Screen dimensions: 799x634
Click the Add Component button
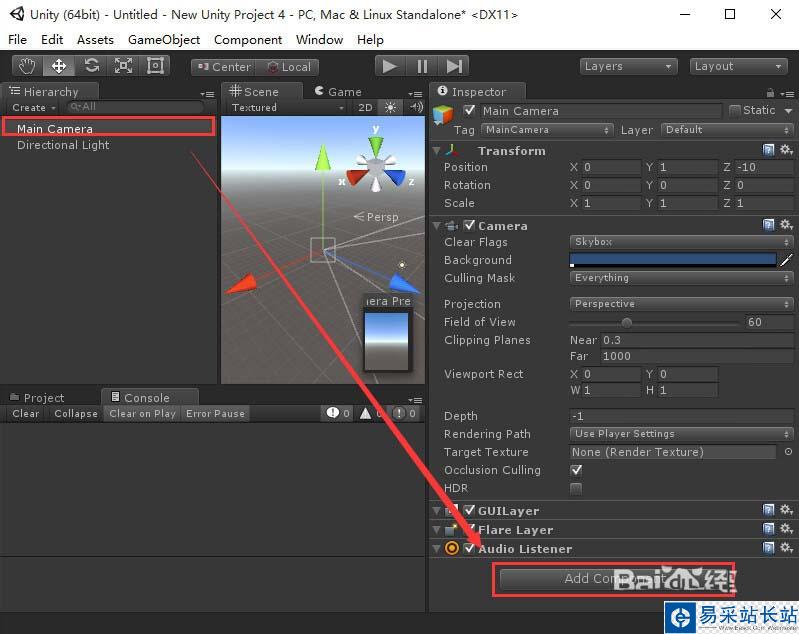coord(613,579)
